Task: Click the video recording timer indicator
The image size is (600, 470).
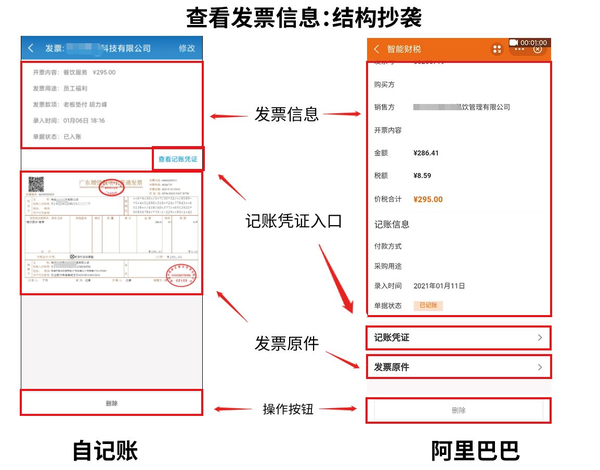Action: 529,42
